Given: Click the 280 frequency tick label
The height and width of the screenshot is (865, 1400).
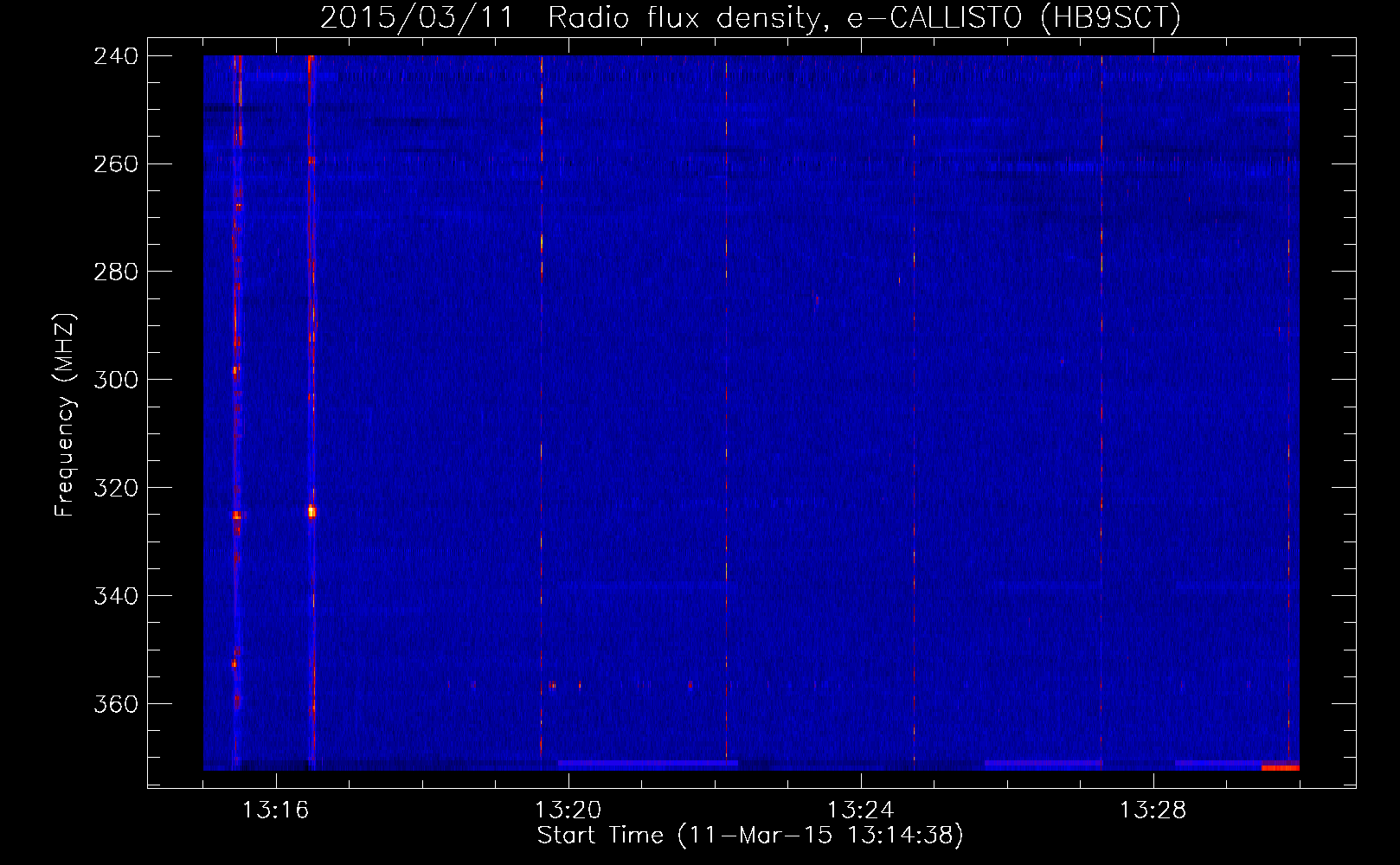Looking at the screenshot, I should click(x=116, y=272).
